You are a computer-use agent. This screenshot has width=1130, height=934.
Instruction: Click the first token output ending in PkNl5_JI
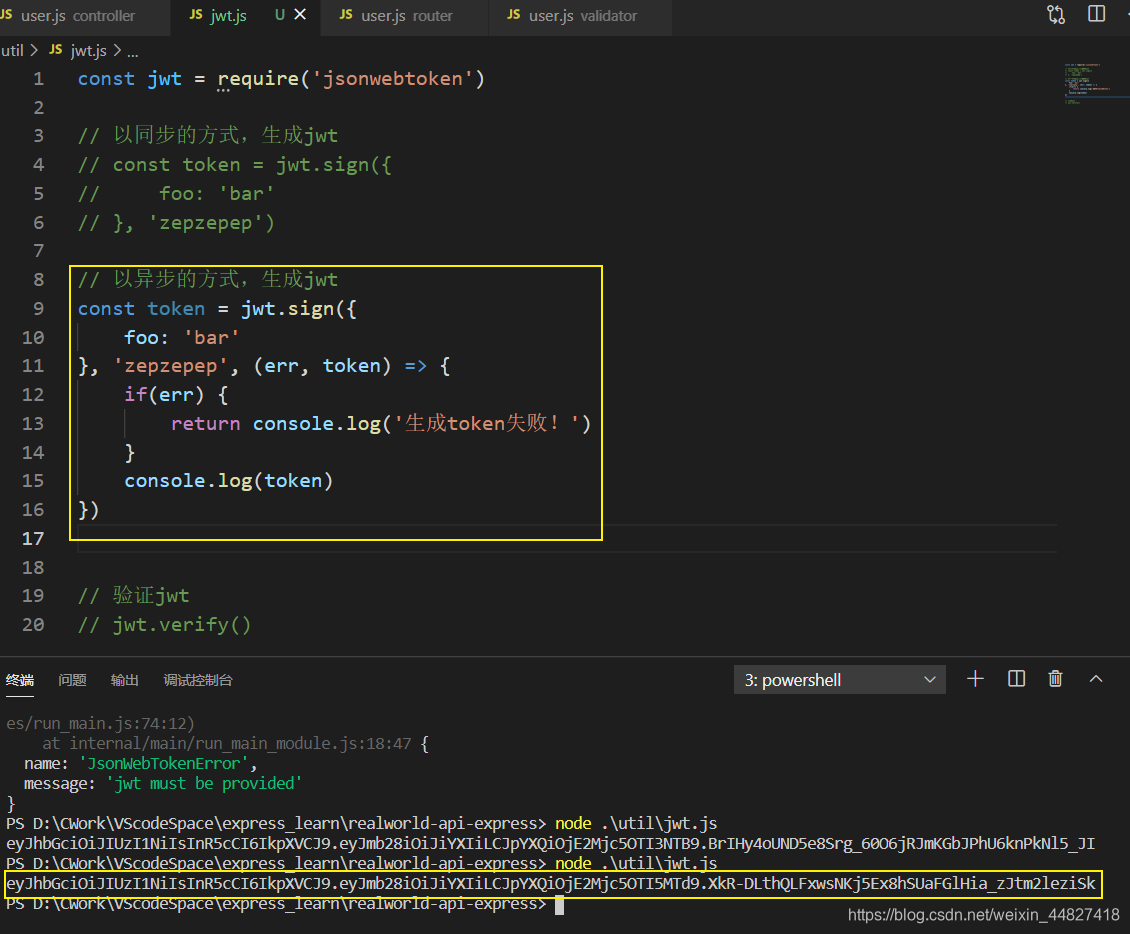(x=551, y=844)
